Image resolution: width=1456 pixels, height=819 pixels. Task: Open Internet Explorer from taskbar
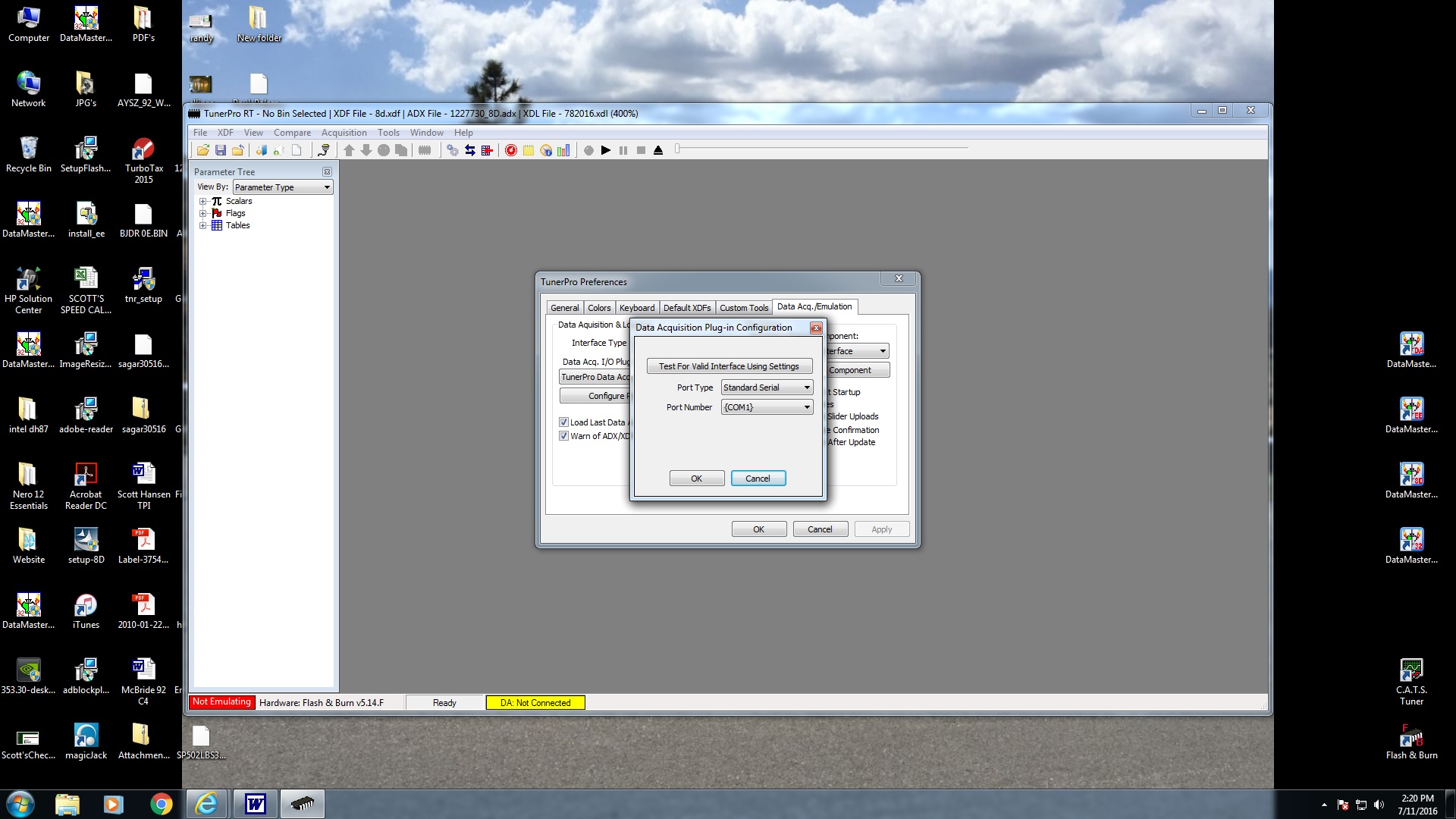(206, 804)
